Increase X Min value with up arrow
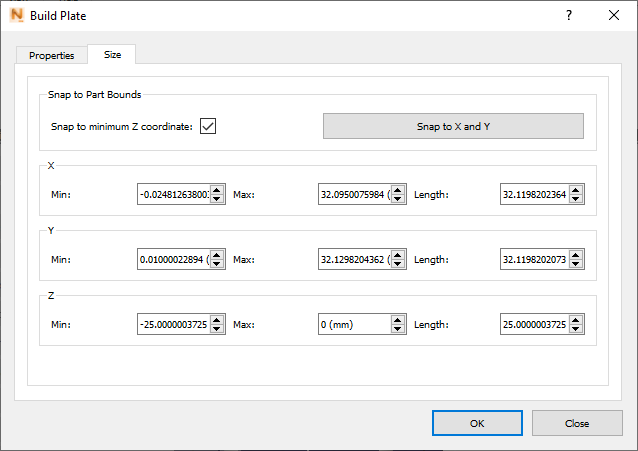This screenshot has width=638, height=451. click(x=218, y=190)
